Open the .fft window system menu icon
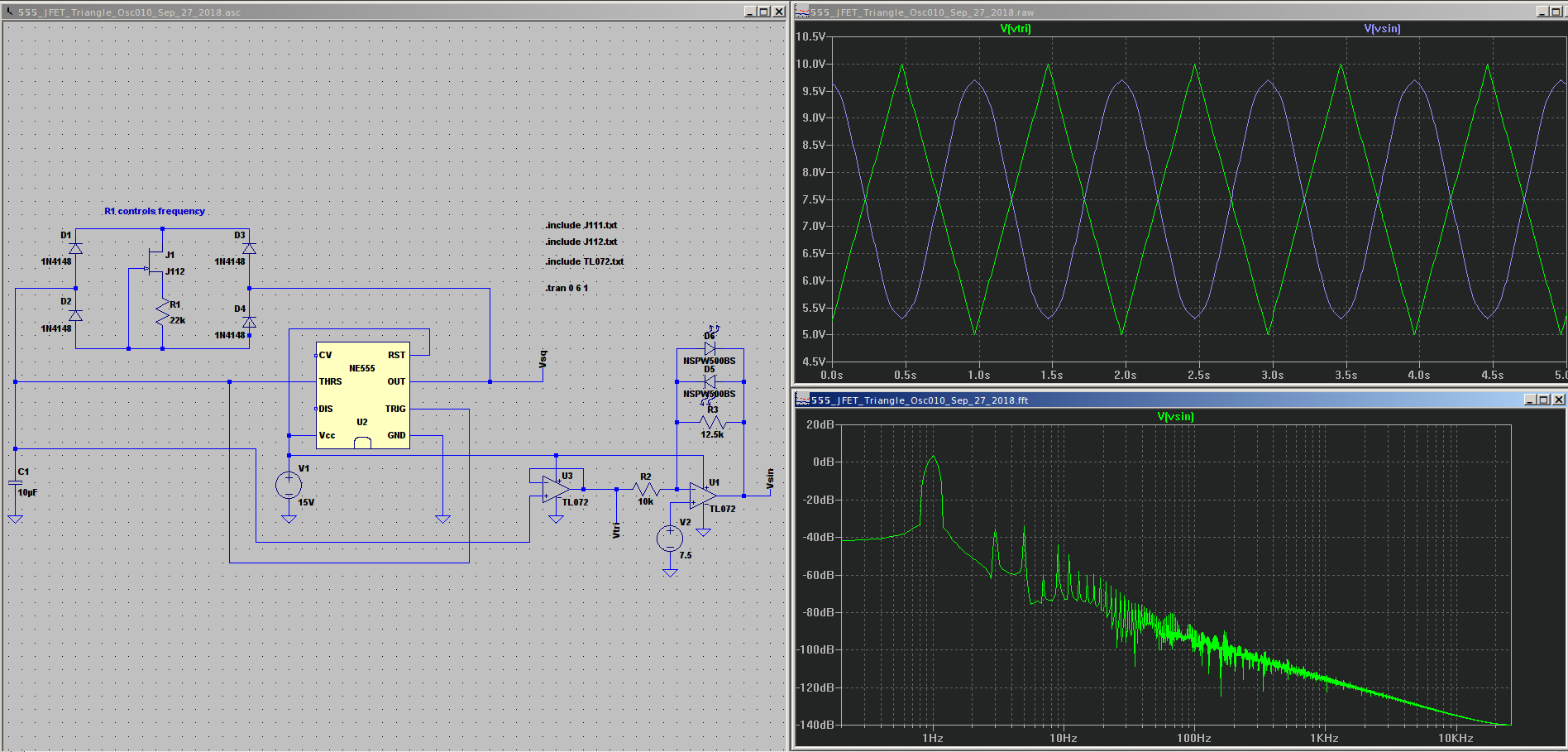This screenshot has height=752, width=1568. point(802,400)
